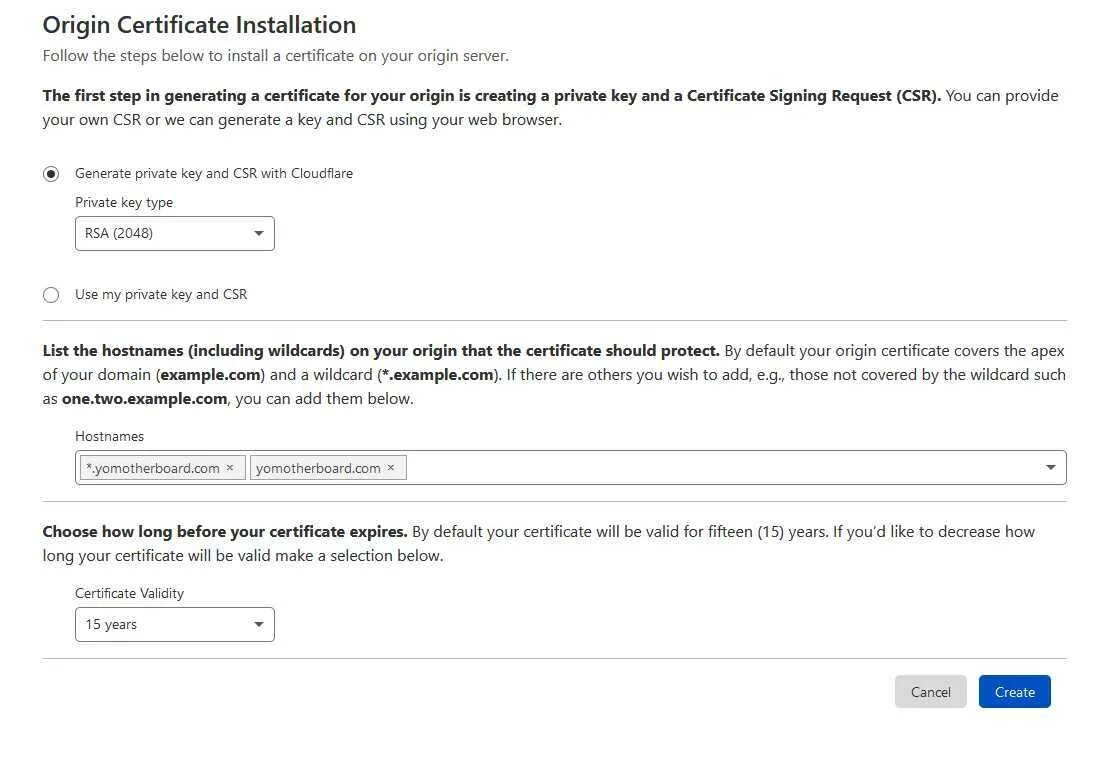
Task: Click the bold Choose how long sentence
Action: coord(224,531)
